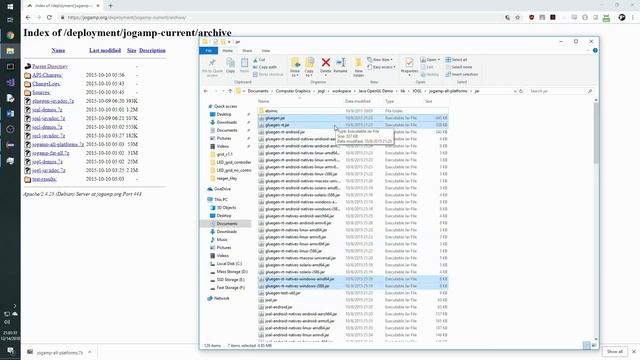The image size is (640, 360).
Task: Open a new Chrome tab
Action: (111, 6)
